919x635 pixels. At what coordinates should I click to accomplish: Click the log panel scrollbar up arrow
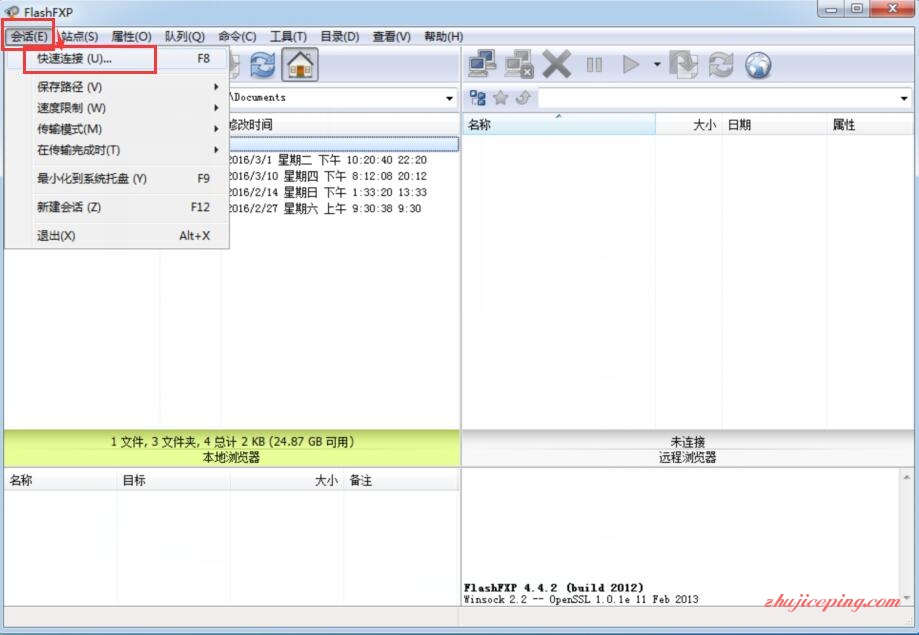907,478
